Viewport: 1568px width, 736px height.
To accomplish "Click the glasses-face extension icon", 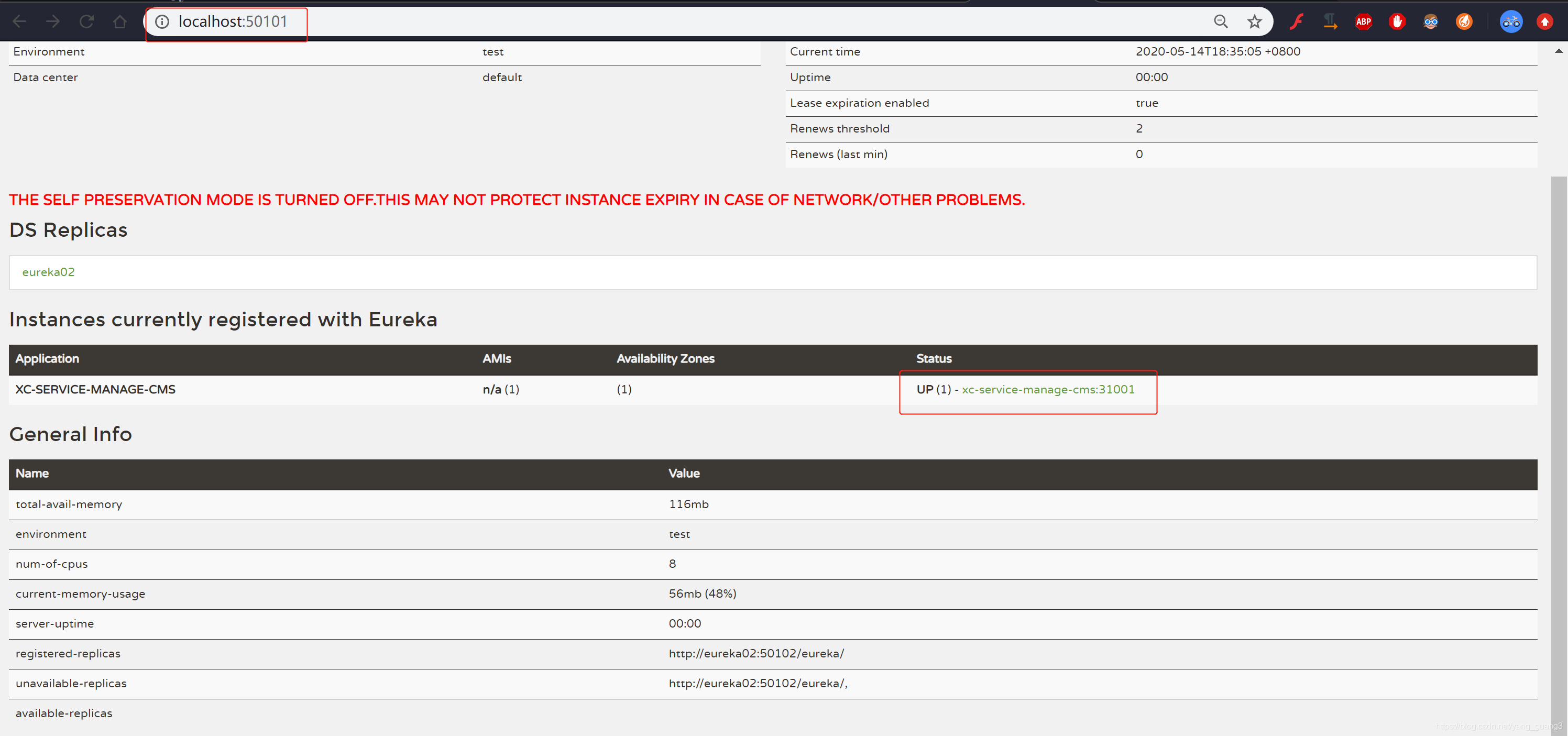I will tap(1430, 22).
